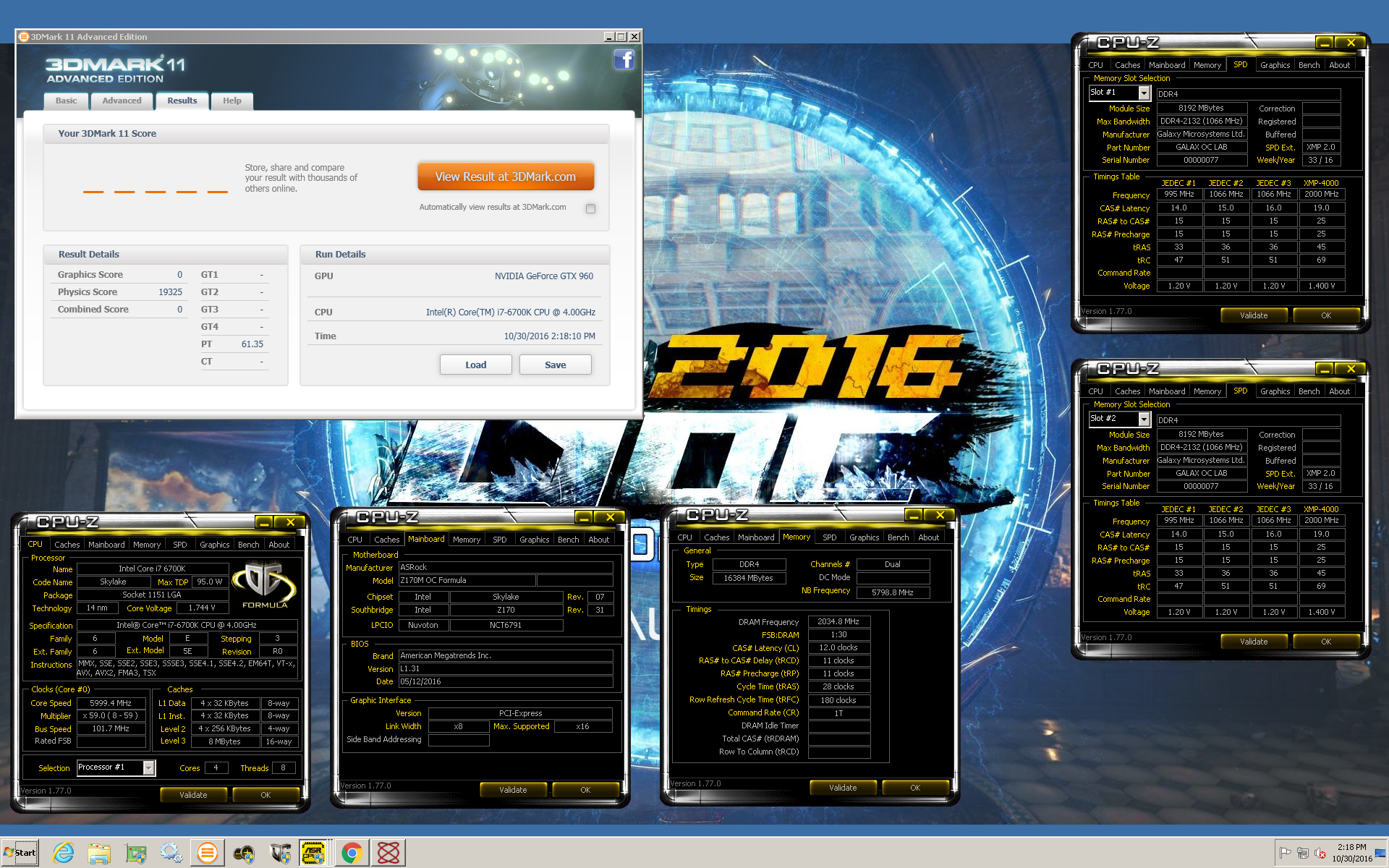Open the Action Center flag tray icon

pyautogui.click(x=1285, y=853)
